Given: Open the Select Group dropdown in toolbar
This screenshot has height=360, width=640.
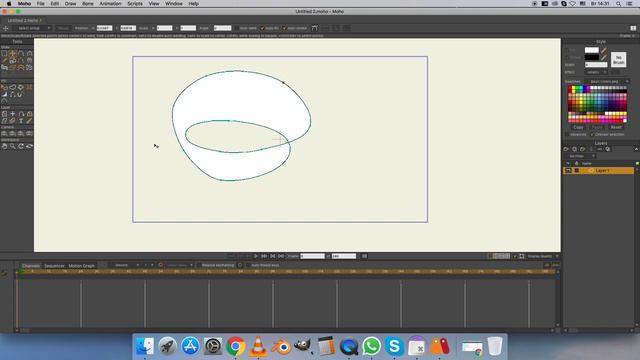Looking at the screenshot, I should (33, 28).
